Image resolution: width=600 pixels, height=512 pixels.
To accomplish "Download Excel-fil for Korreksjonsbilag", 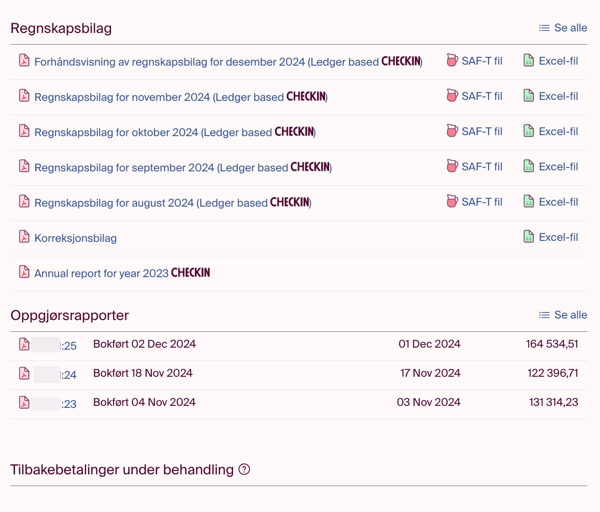I will click(x=550, y=237).
